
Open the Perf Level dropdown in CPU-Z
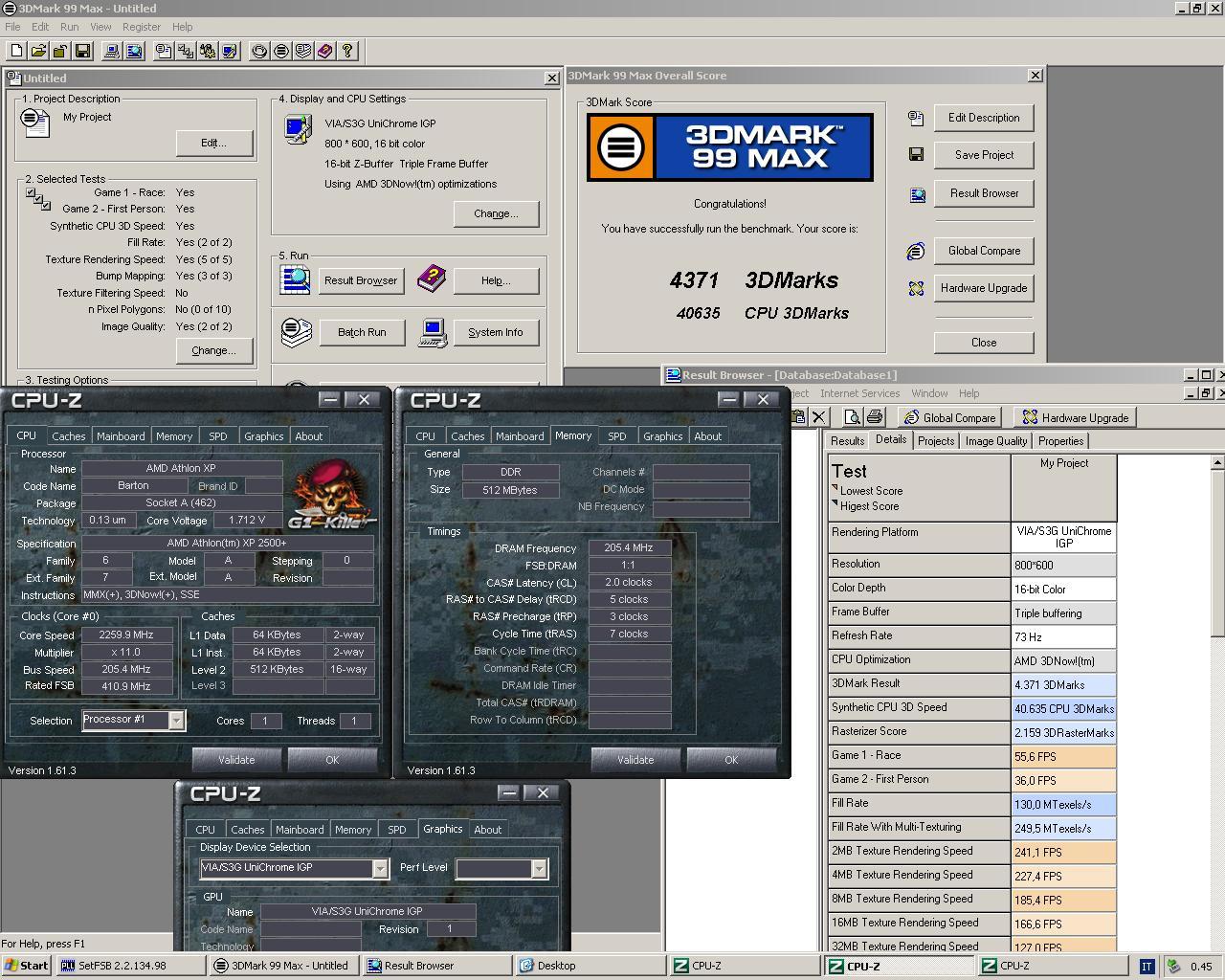539,868
